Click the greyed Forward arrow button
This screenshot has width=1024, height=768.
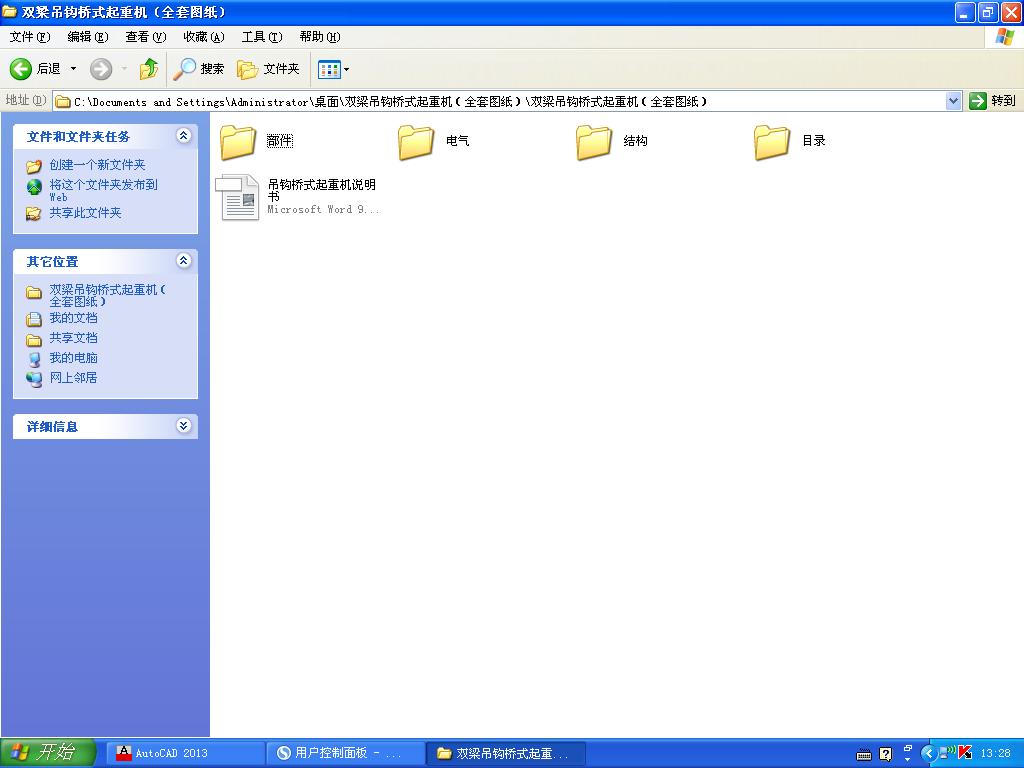(101, 69)
